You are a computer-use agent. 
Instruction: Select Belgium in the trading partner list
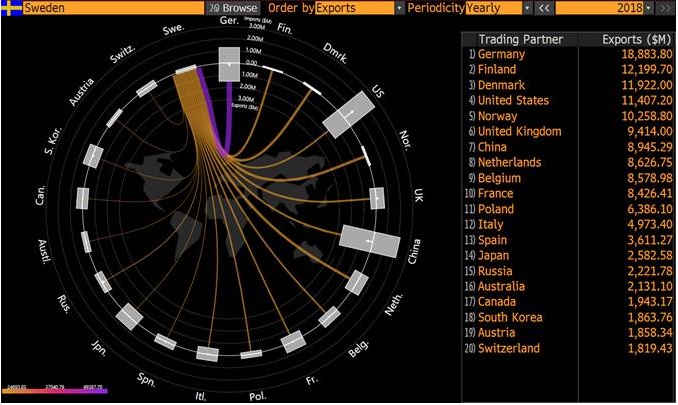pyautogui.click(x=499, y=178)
